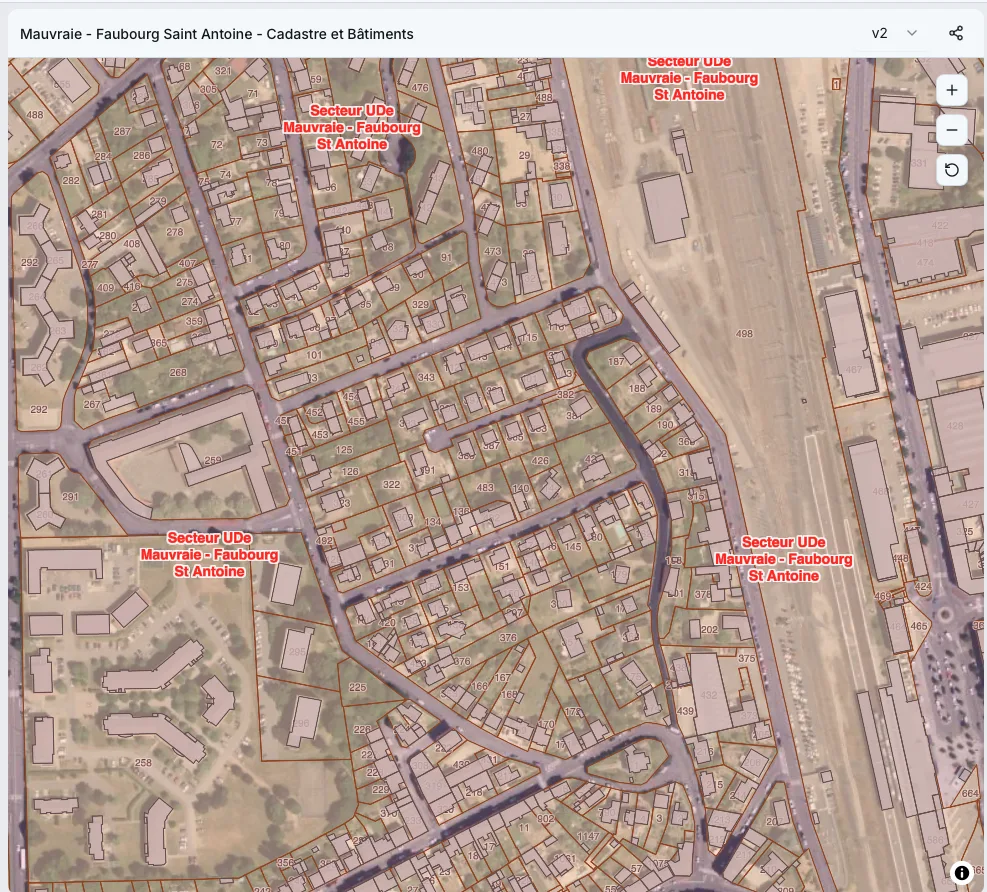Select the map title 'Mauvraie - Faubourg Saint Antoine - Cadastre et Bâtiments'

click(x=217, y=34)
